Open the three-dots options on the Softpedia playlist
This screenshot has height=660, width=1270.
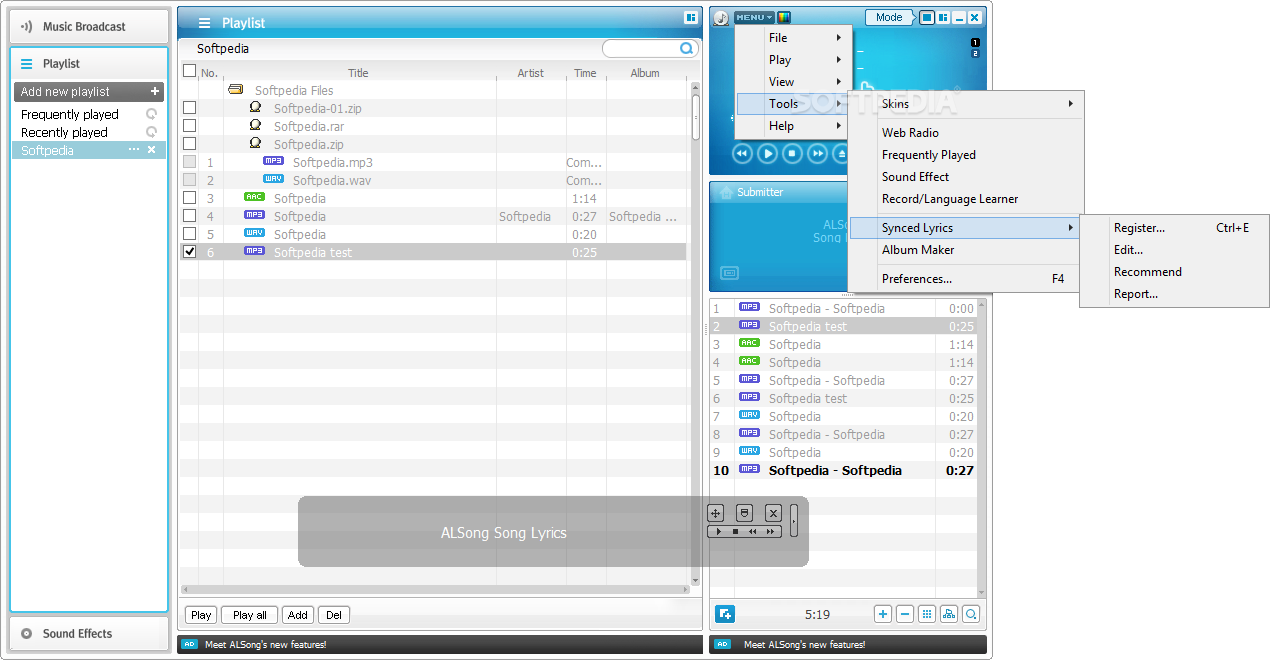click(x=134, y=150)
